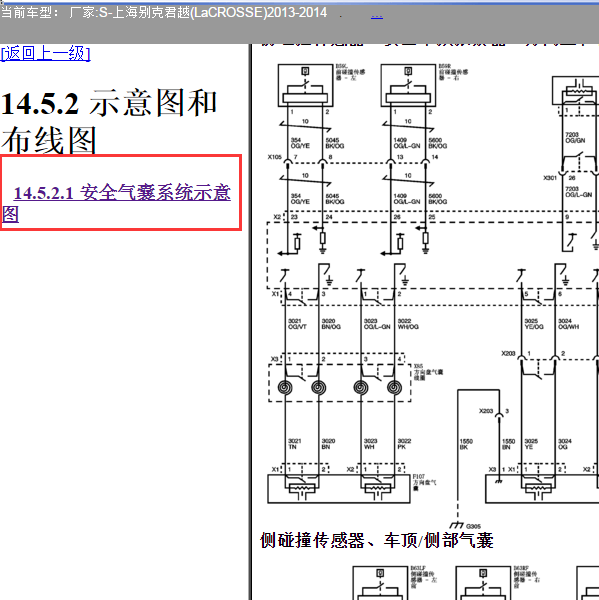The height and width of the screenshot is (600, 599).
Task: Click the 侧碰撞传感器、车顶/侧部气囊 diagram heading
Action: (x=377, y=541)
